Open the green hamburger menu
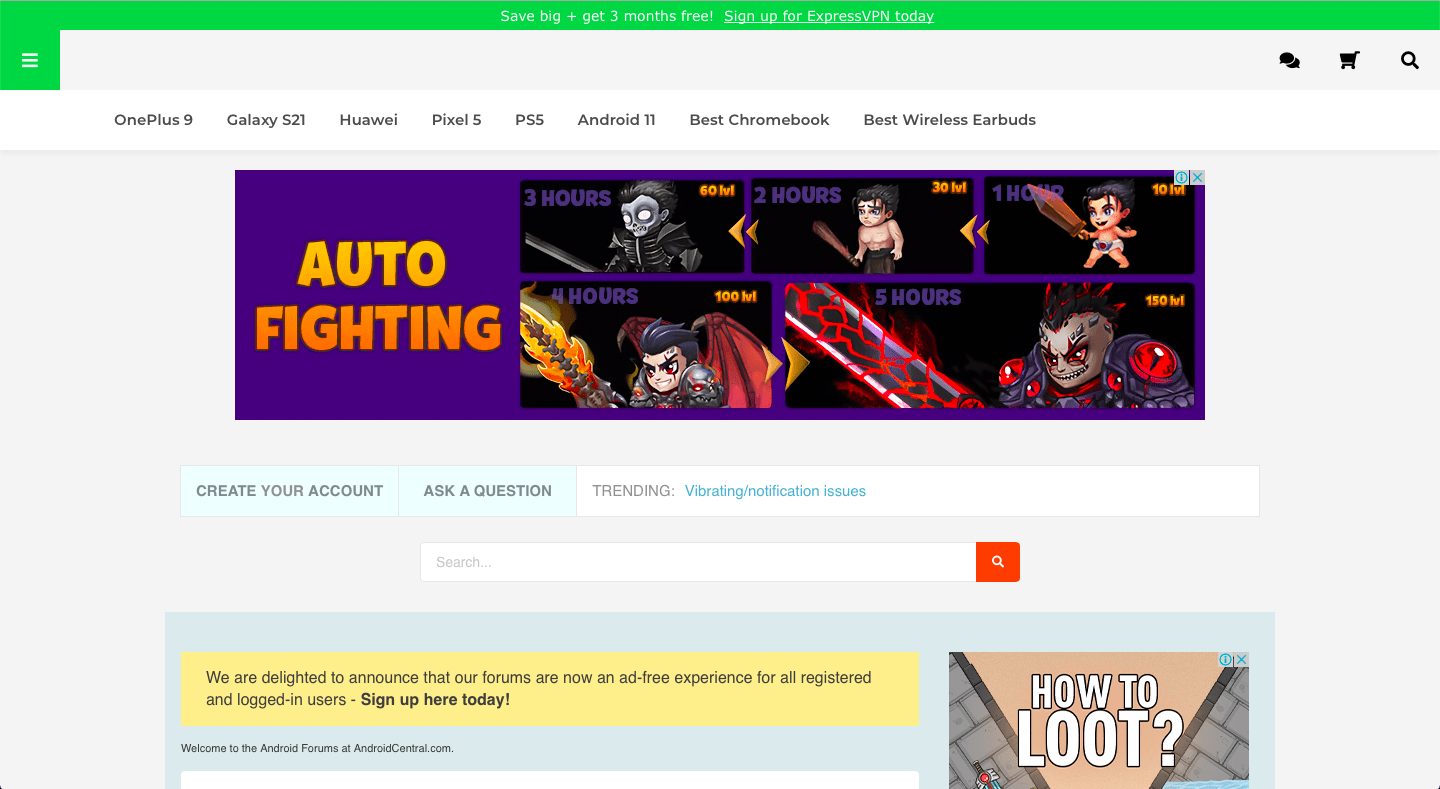Image resolution: width=1440 pixels, height=789 pixels. click(30, 60)
